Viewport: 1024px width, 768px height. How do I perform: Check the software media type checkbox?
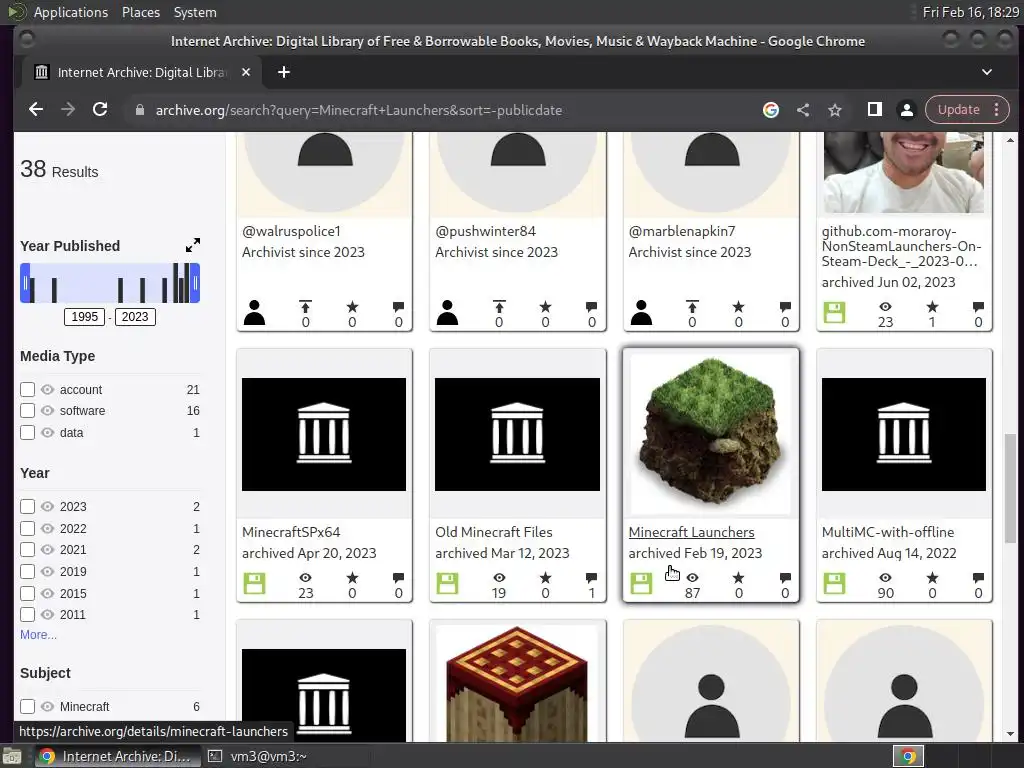pyautogui.click(x=27, y=411)
